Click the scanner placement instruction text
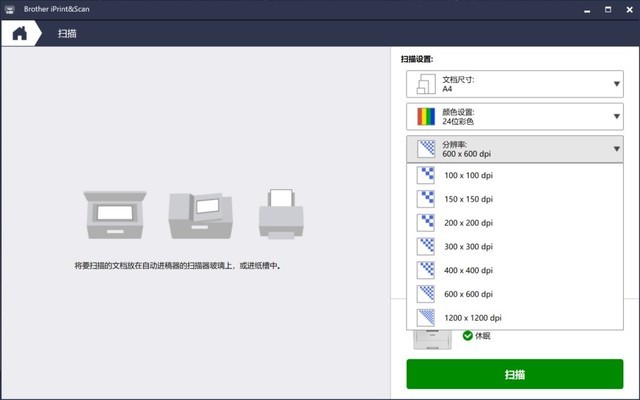The image size is (640, 400). pyautogui.click(x=178, y=266)
